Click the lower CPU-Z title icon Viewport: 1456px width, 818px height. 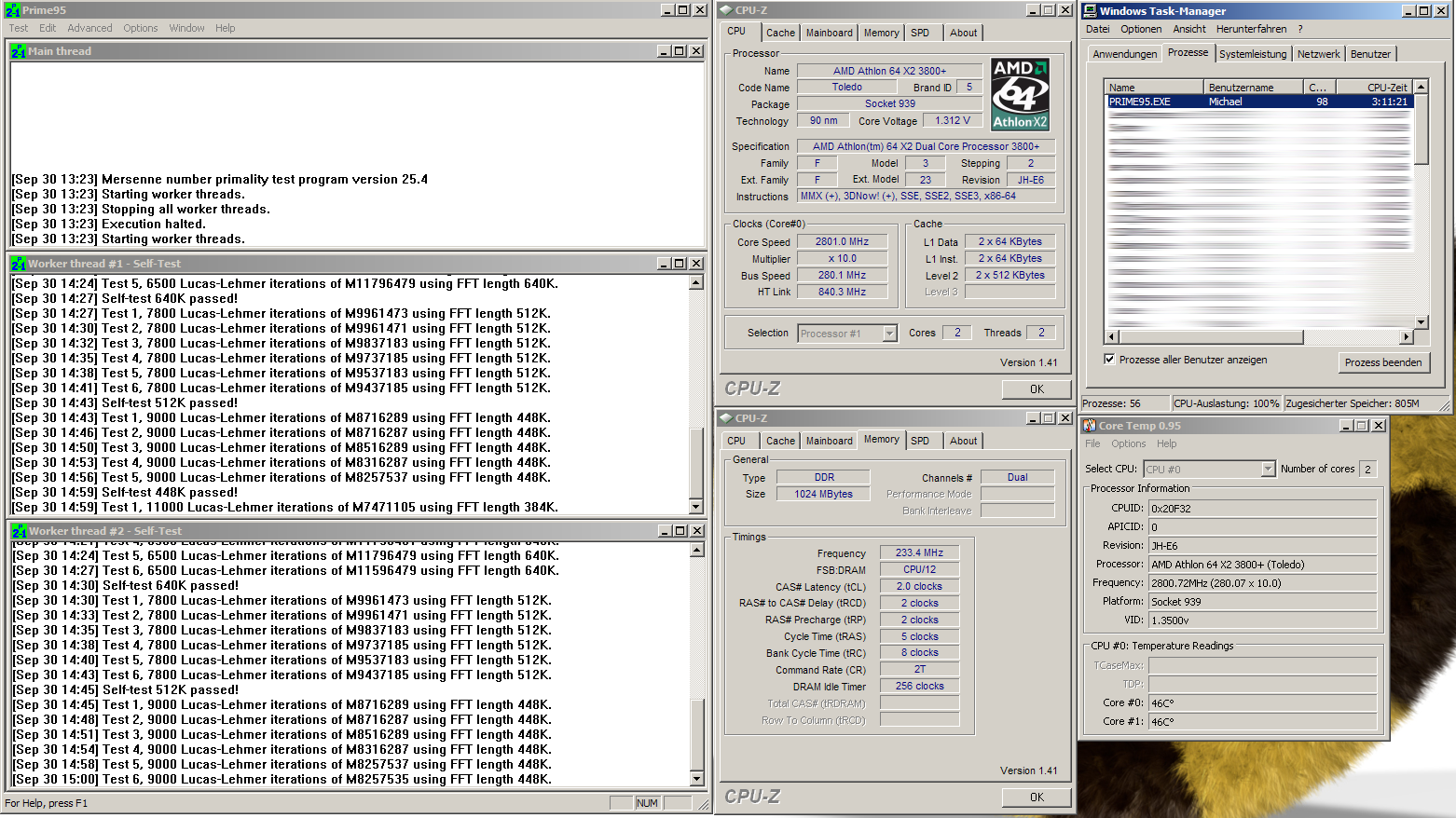point(726,418)
